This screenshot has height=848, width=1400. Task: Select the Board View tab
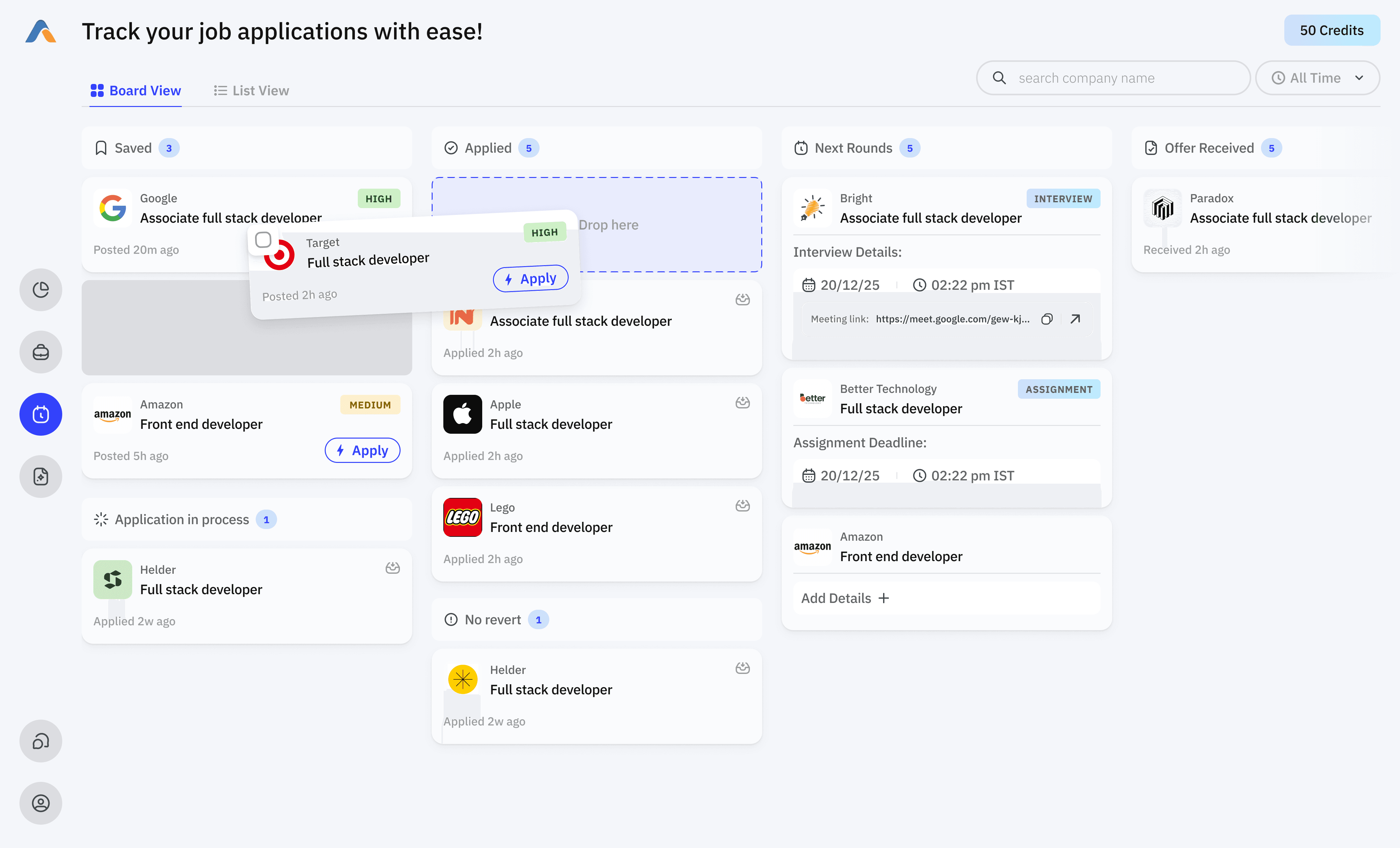tap(136, 90)
